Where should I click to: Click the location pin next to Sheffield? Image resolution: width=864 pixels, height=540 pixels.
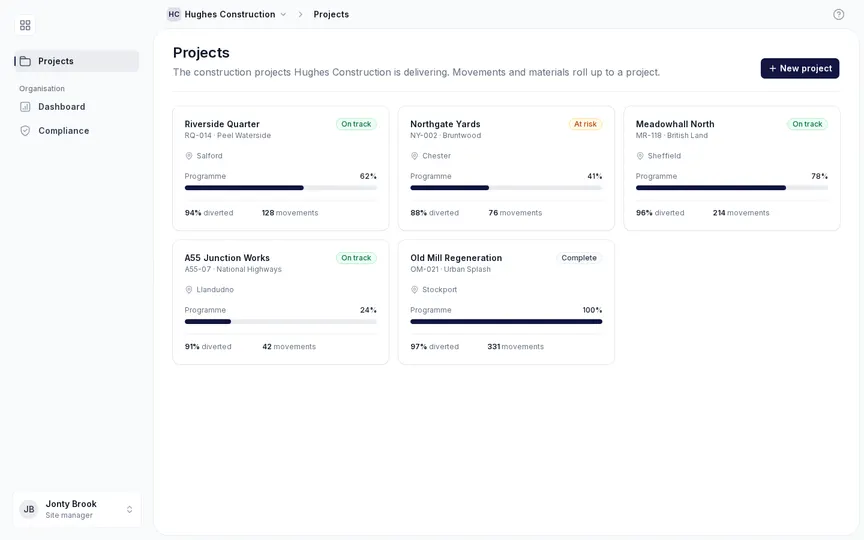[640, 156]
